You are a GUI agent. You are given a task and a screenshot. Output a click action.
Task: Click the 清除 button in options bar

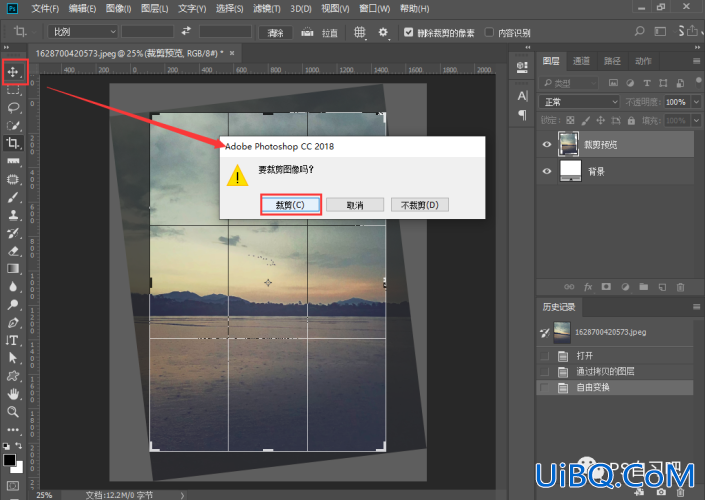275,32
